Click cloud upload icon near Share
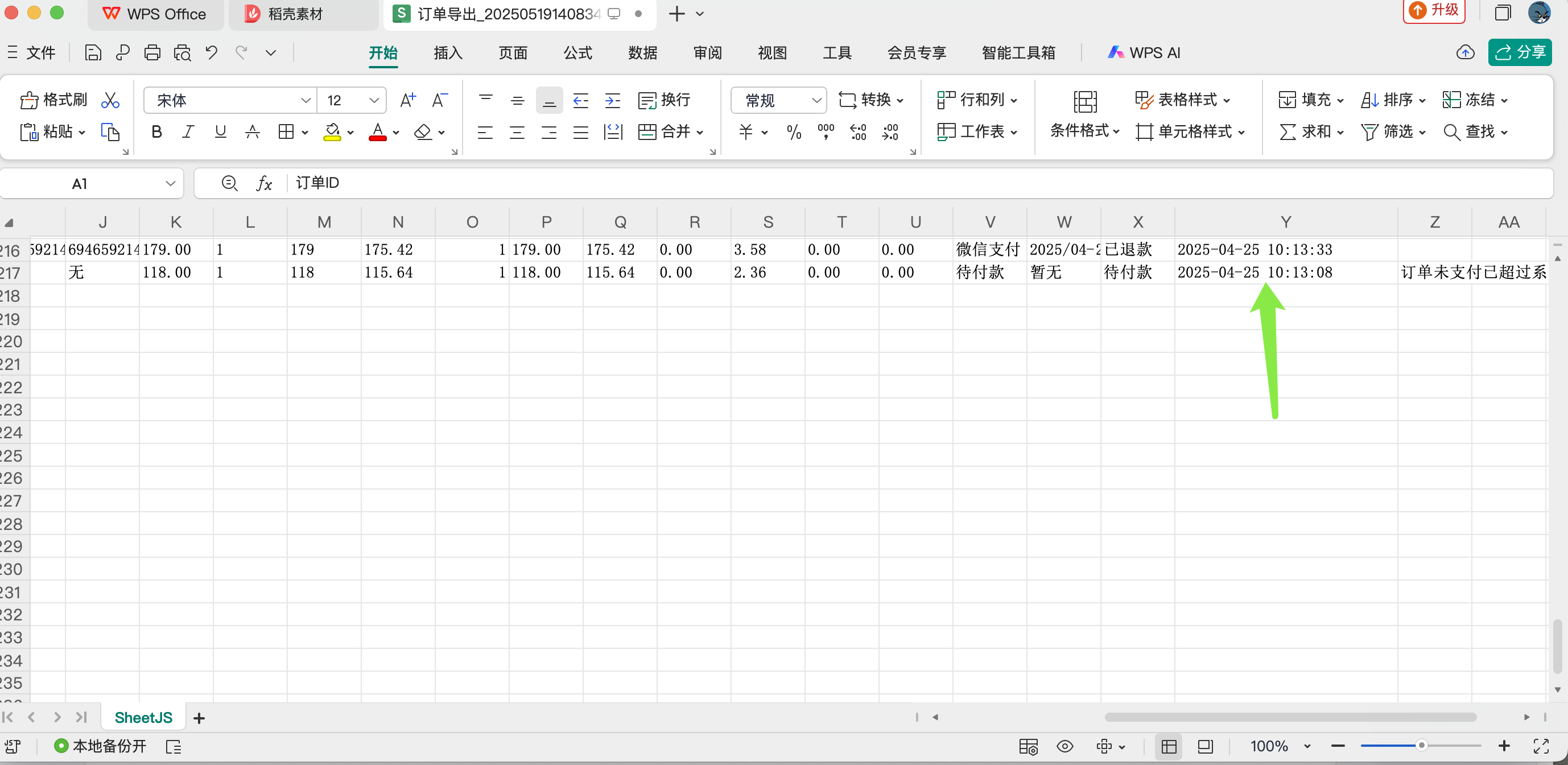 point(1465,53)
